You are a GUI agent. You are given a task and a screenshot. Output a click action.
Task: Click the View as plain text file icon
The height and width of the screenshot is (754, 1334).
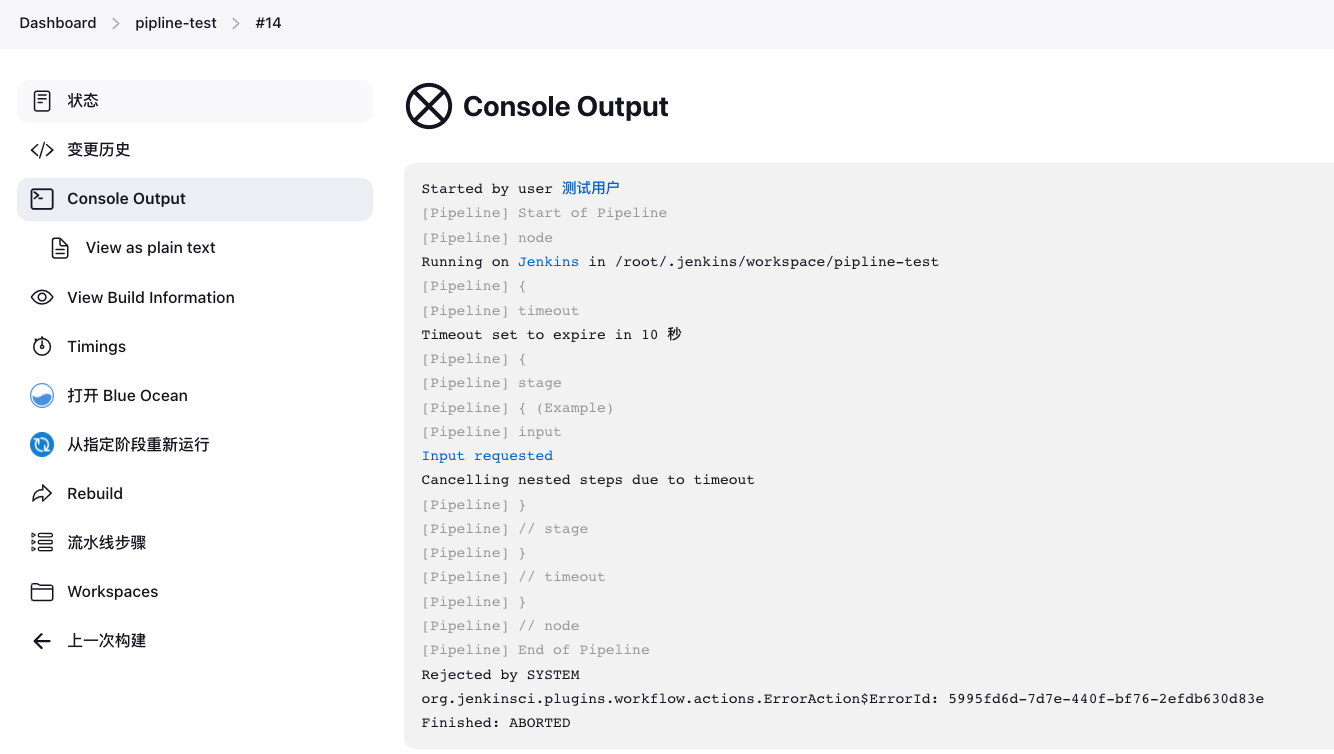[x=60, y=248]
